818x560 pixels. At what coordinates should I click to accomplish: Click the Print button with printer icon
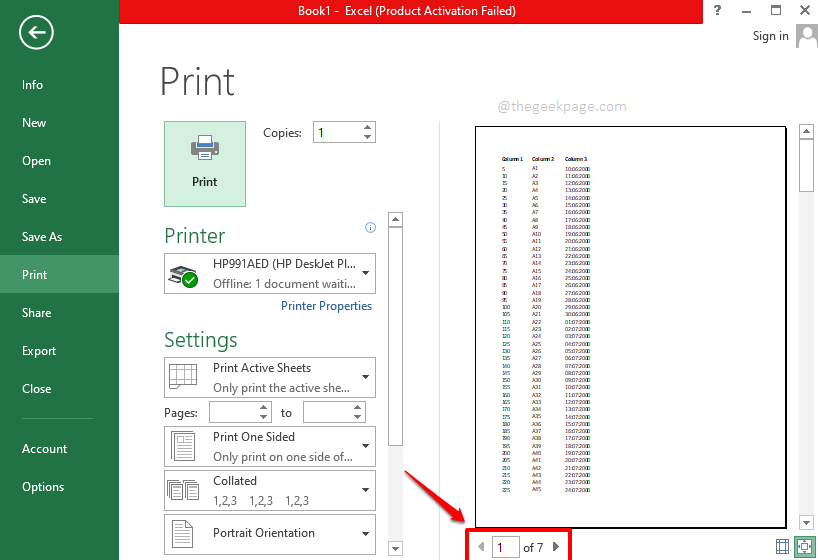tap(204, 164)
